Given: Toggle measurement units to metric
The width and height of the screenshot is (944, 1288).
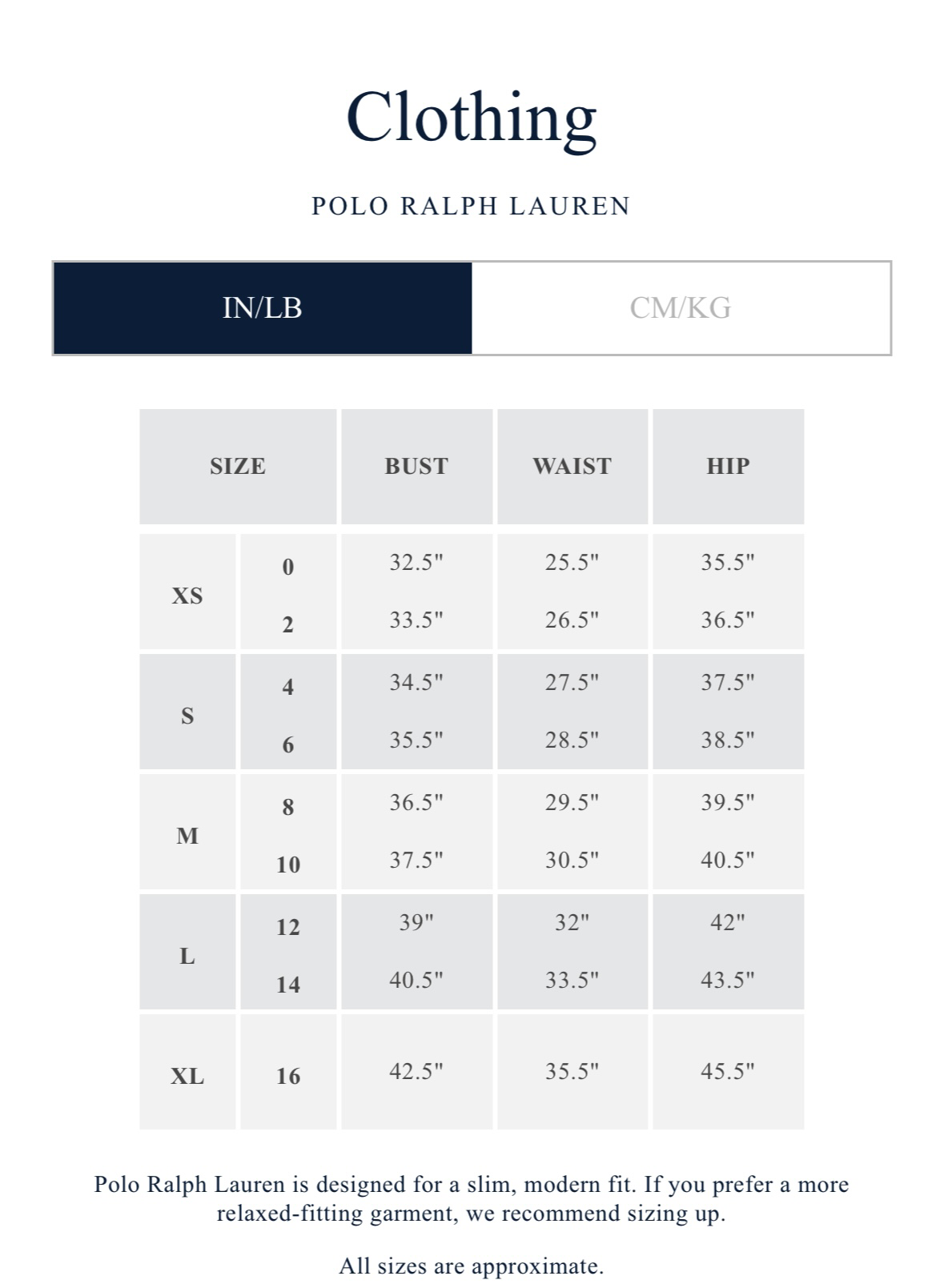Looking at the screenshot, I should tap(680, 305).
